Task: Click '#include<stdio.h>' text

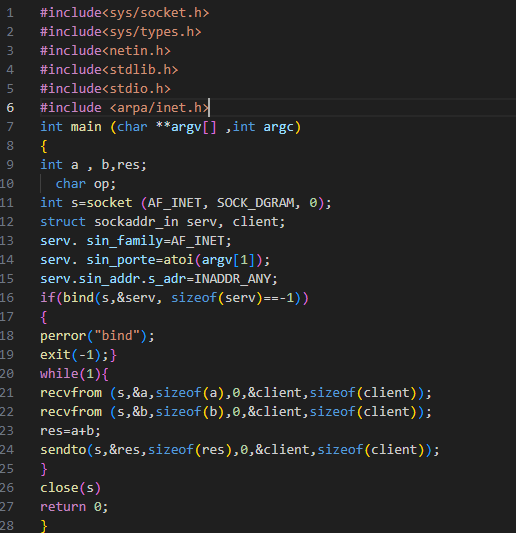Action: tap(105, 89)
